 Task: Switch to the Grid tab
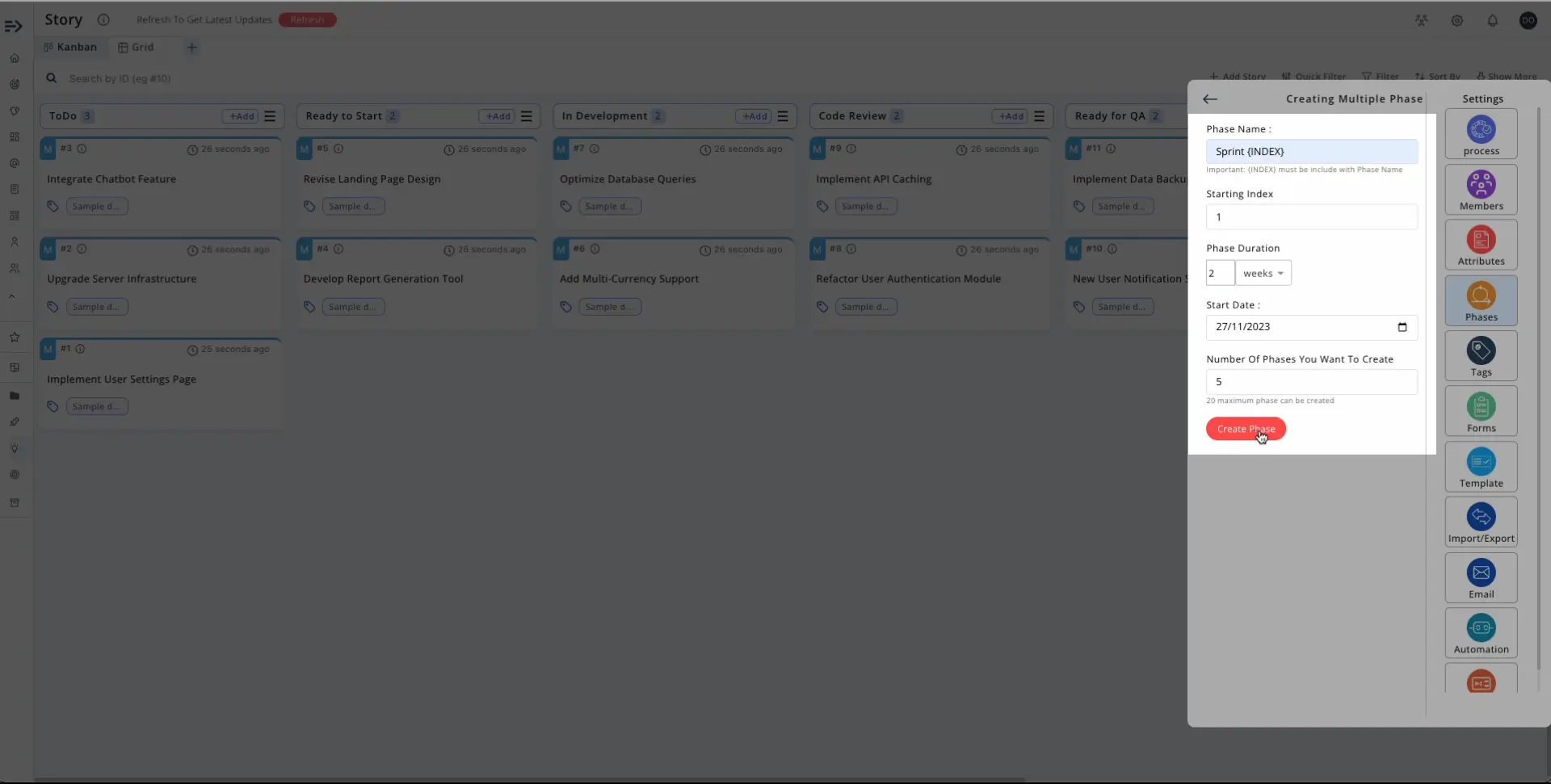[136, 47]
